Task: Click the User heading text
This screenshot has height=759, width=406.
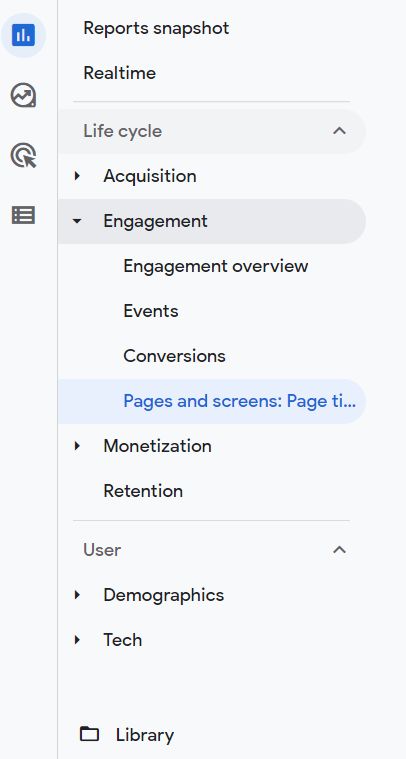Action: 102,550
